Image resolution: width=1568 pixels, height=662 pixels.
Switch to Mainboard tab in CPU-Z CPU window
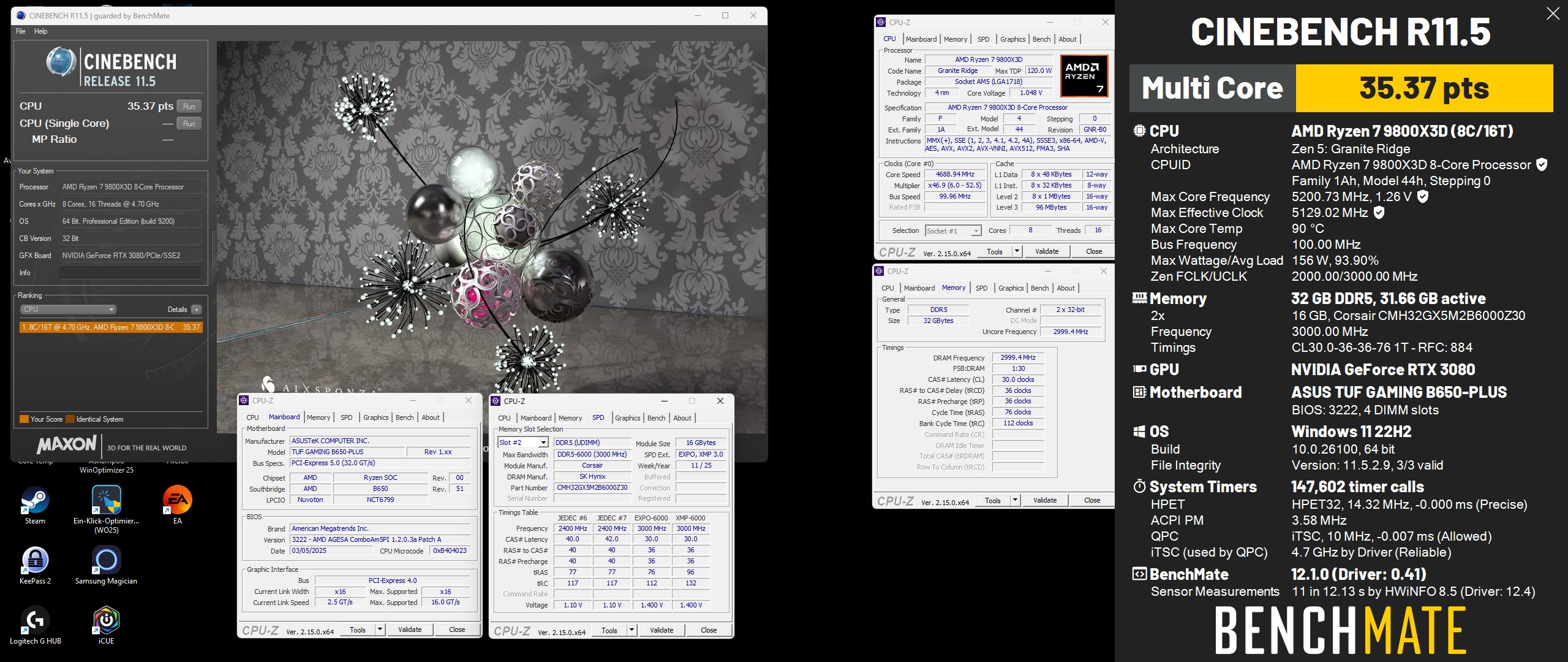(x=921, y=39)
